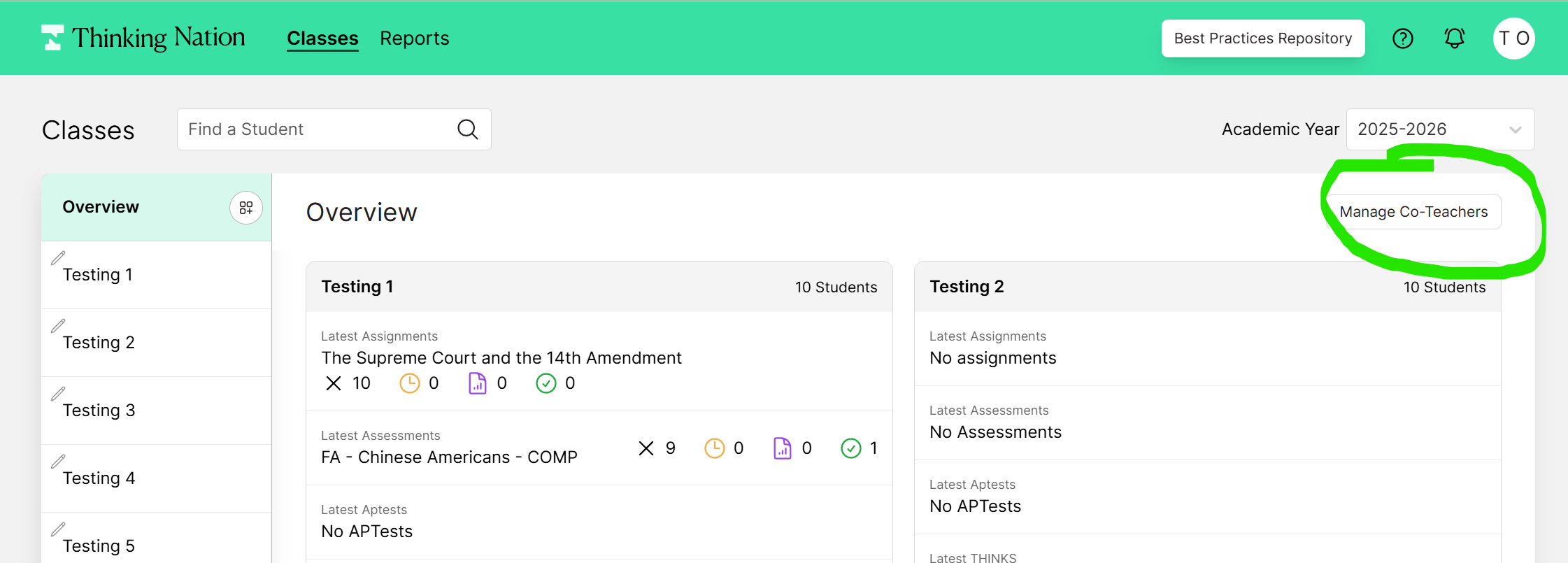
Task: Edit Testing 1 with the pencil icon
Action: 58,258
